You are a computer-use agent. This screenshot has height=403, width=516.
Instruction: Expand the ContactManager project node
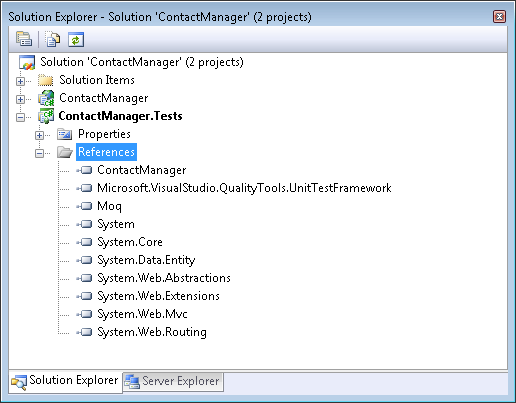pos(20,99)
